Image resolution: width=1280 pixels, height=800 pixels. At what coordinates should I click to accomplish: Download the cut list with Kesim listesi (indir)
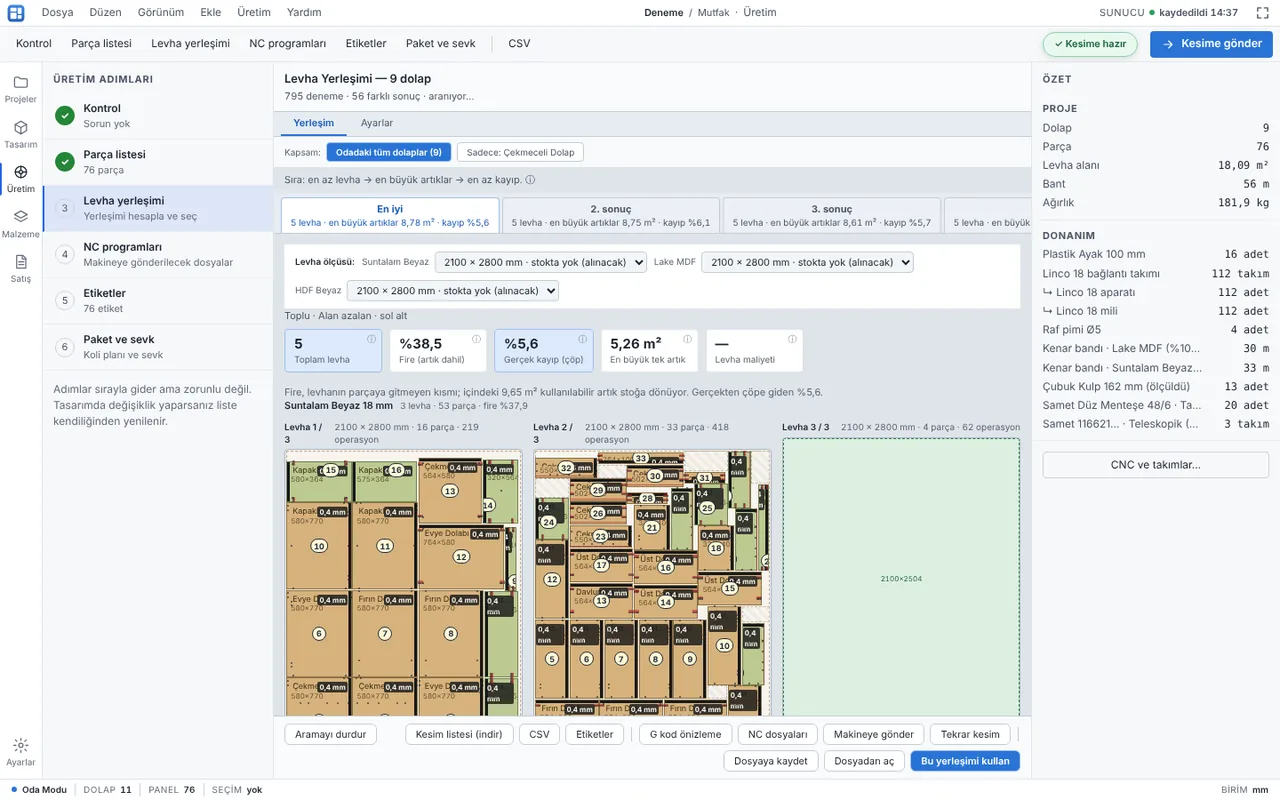click(x=459, y=734)
